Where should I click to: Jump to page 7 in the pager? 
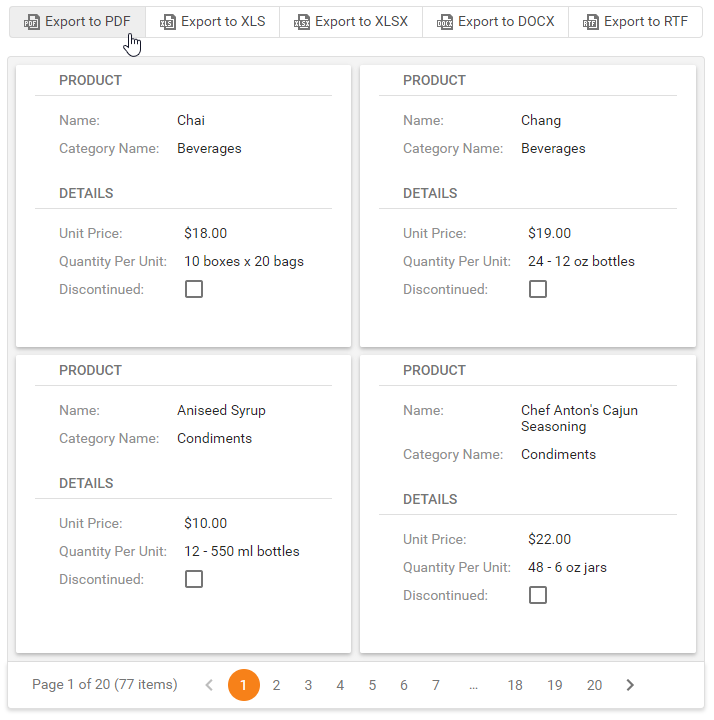click(436, 685)
